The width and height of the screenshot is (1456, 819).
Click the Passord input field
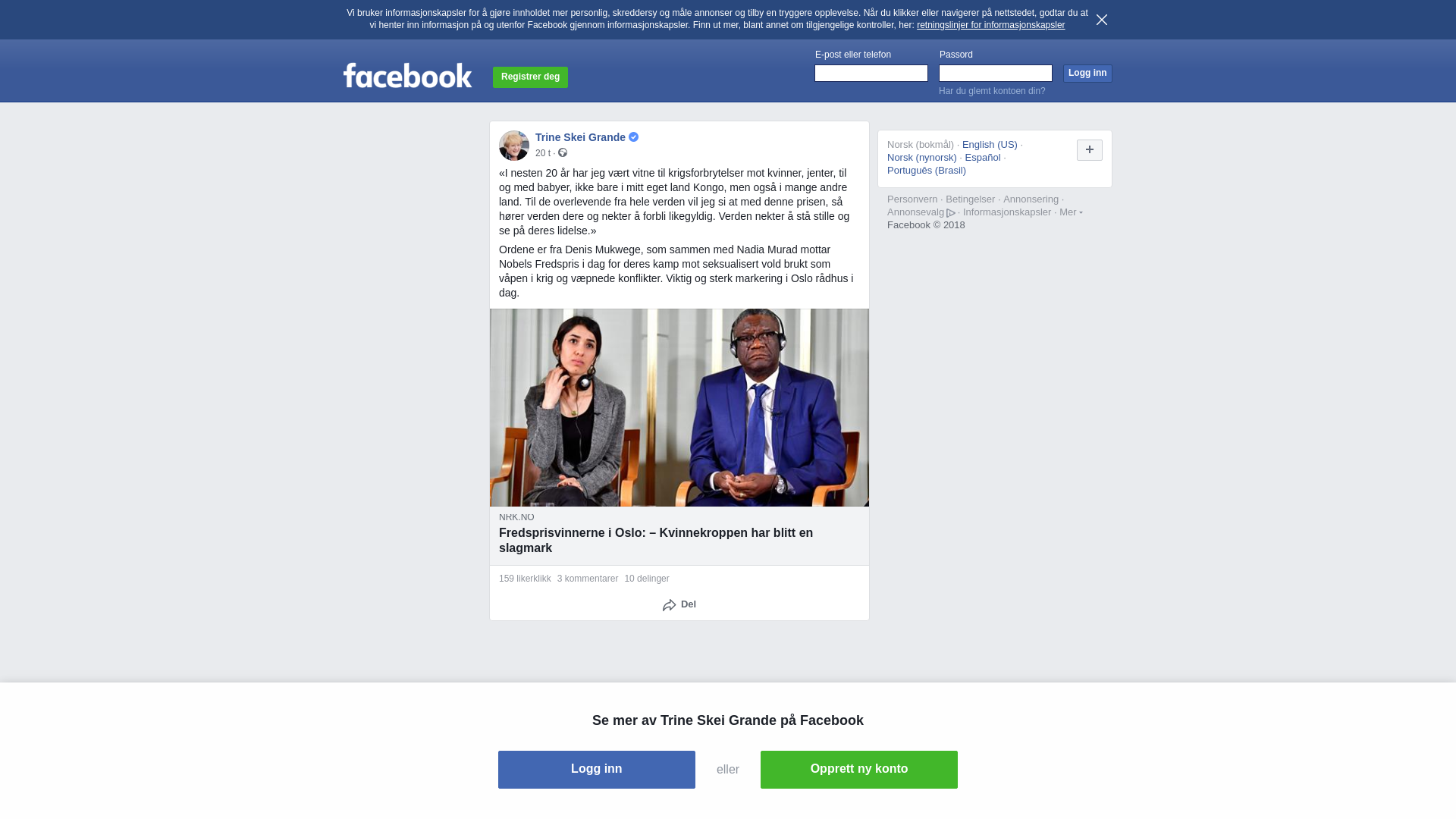pos(996,73)
